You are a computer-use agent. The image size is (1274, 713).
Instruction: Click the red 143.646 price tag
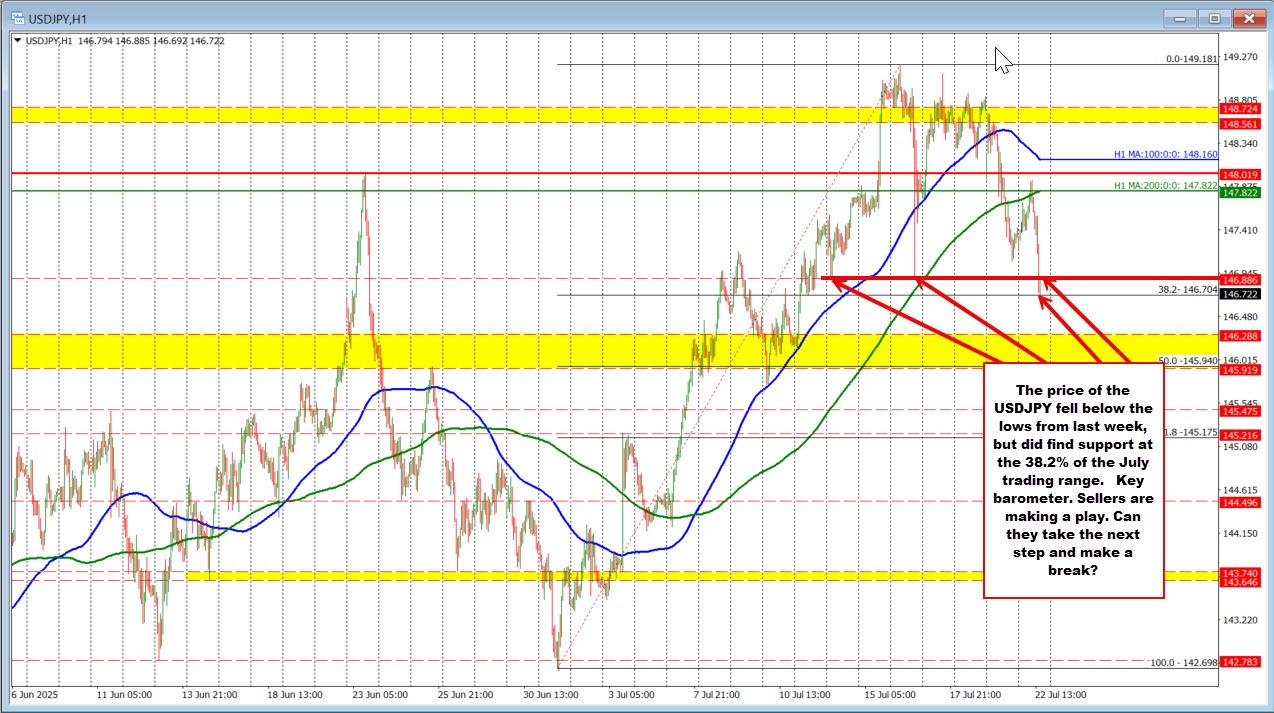pyautogui.click(x=1240, y=582)
